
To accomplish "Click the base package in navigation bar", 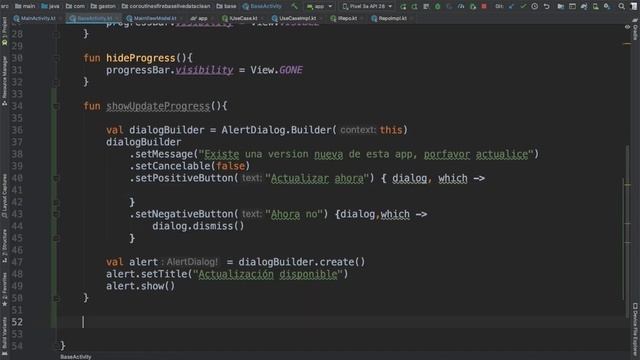I will pos(227,6).
